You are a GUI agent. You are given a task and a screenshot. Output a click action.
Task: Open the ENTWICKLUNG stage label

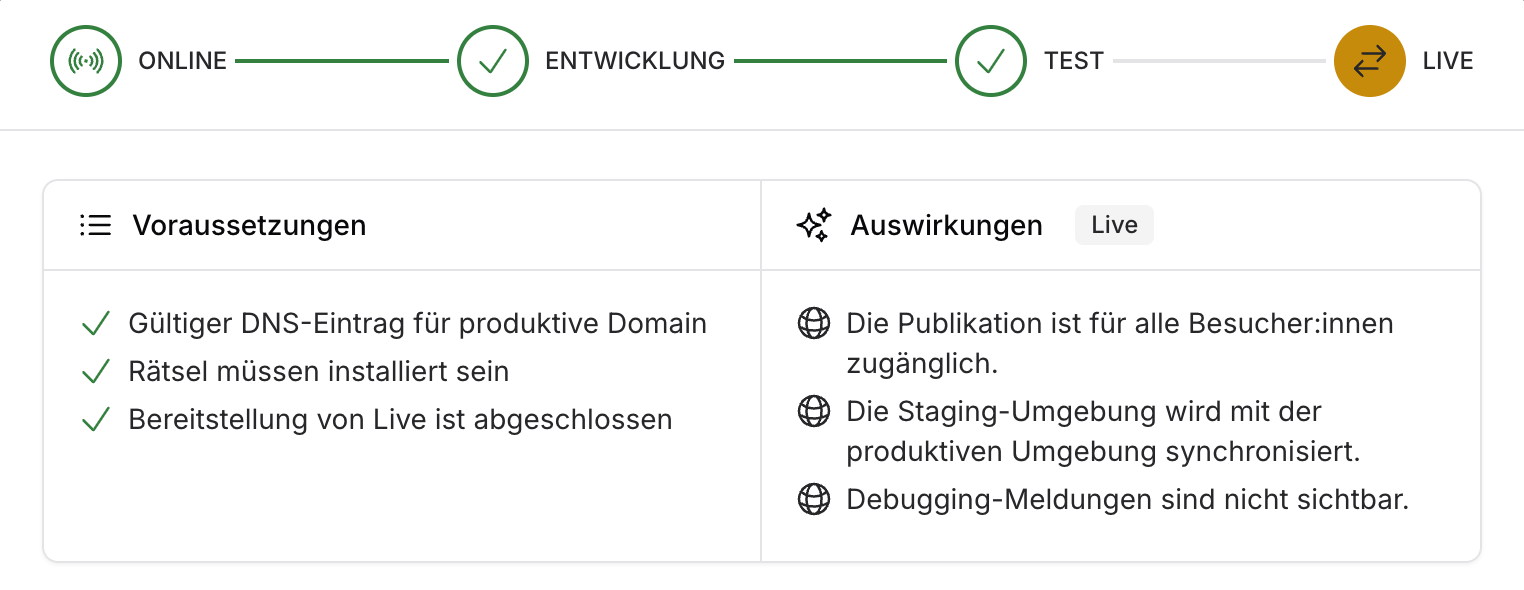point(635,61)
